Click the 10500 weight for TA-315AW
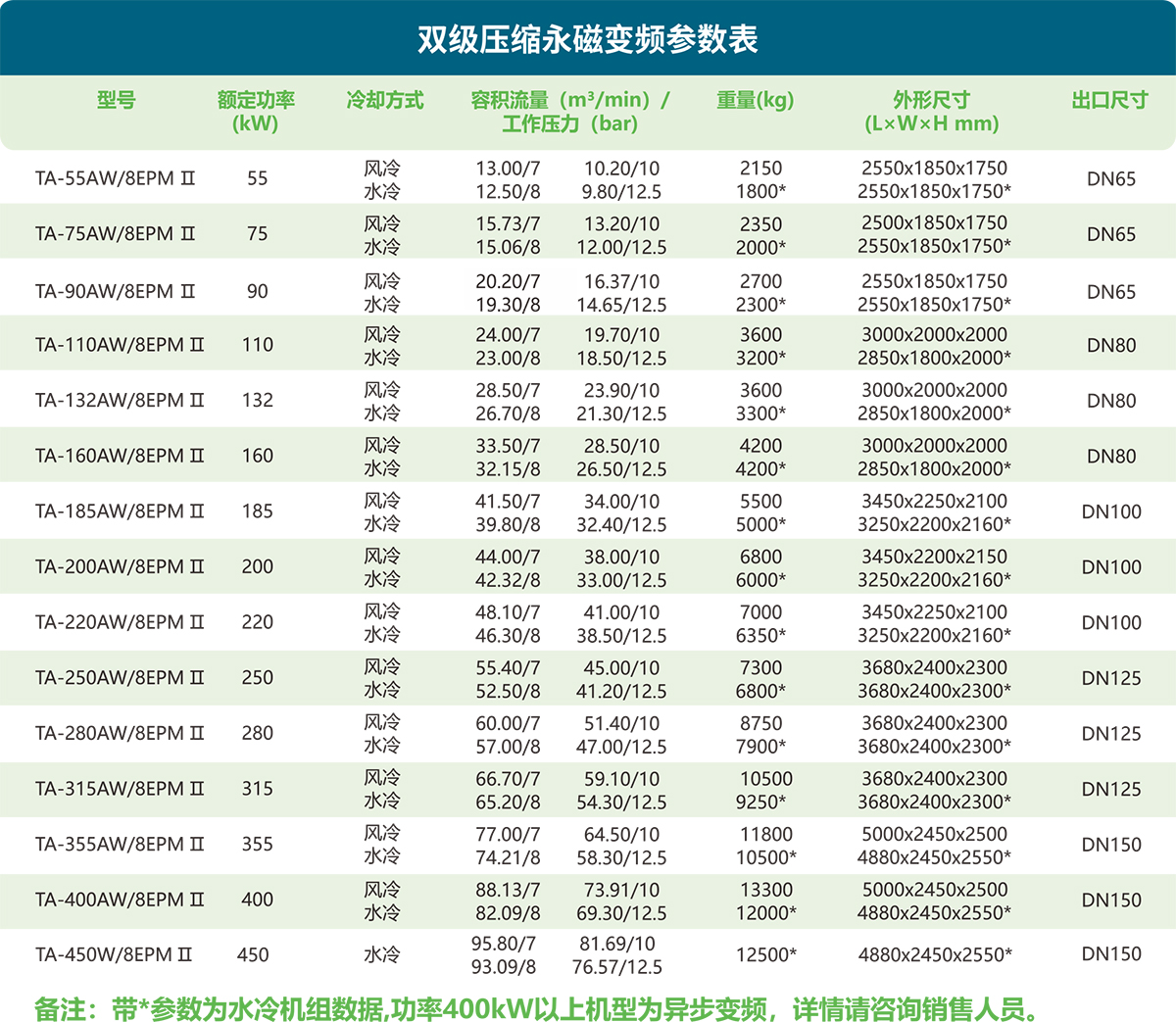 765,779
